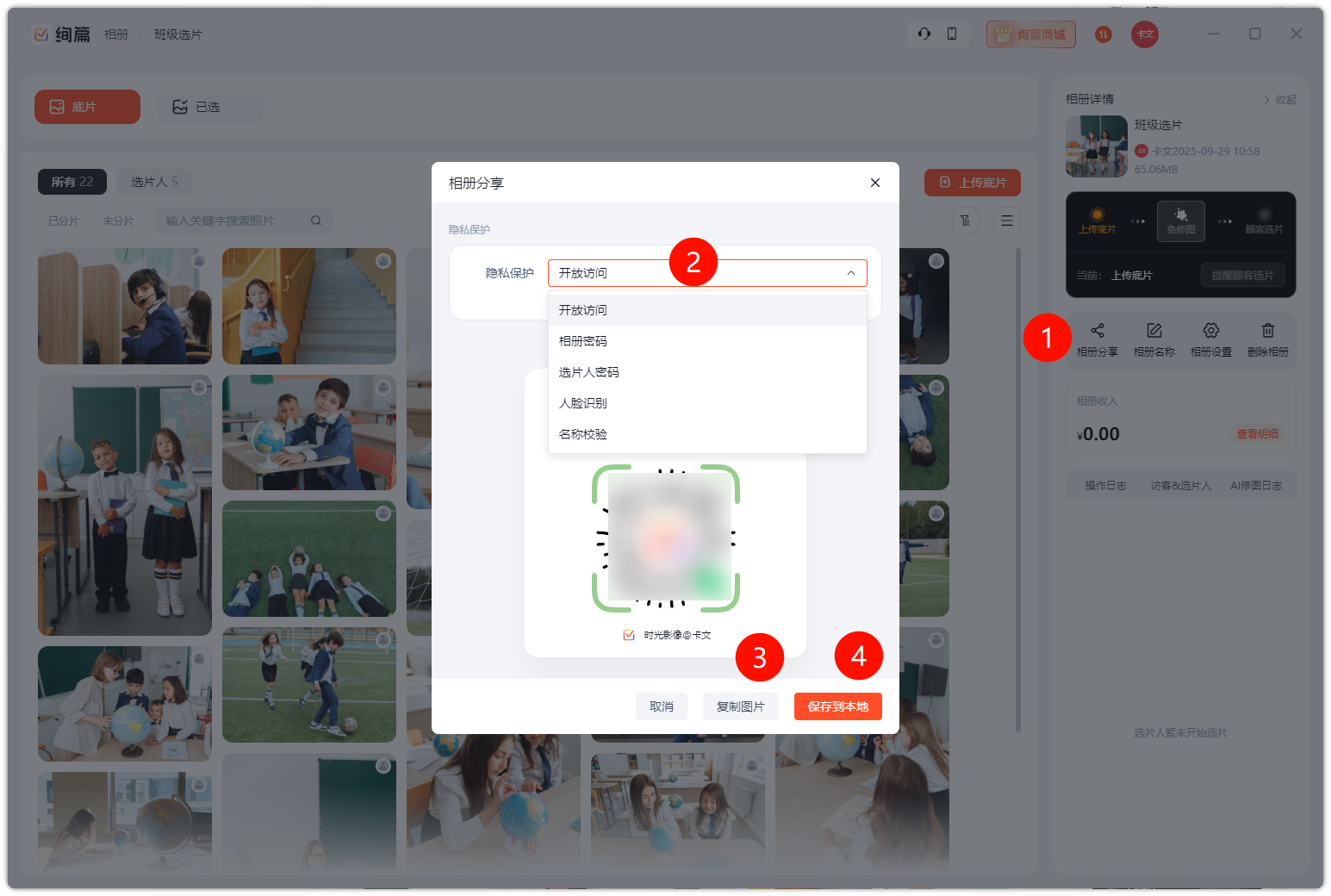Choose 相册密码 from privacy dropdown
The height and width of the screenshot is (896, 1331).
click(x=583, y=341)
